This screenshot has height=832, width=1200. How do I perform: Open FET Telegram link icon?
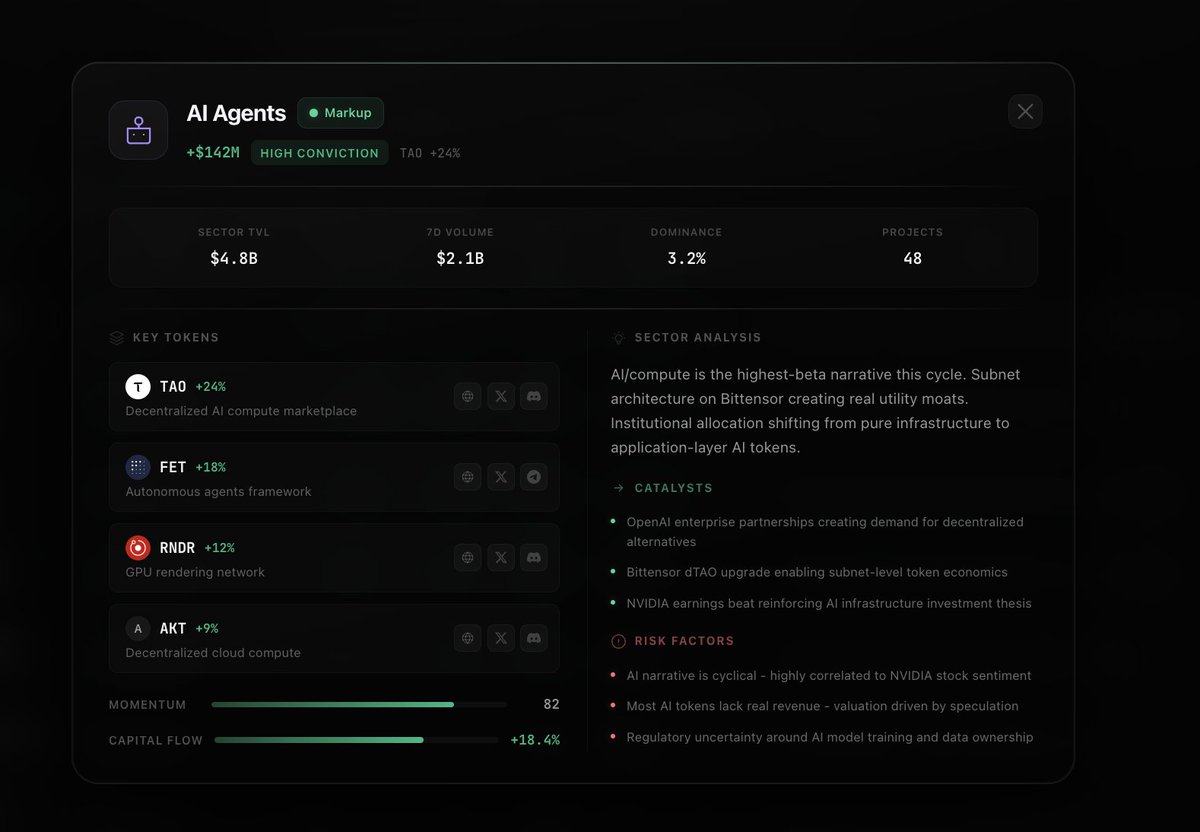pos(534,477)
